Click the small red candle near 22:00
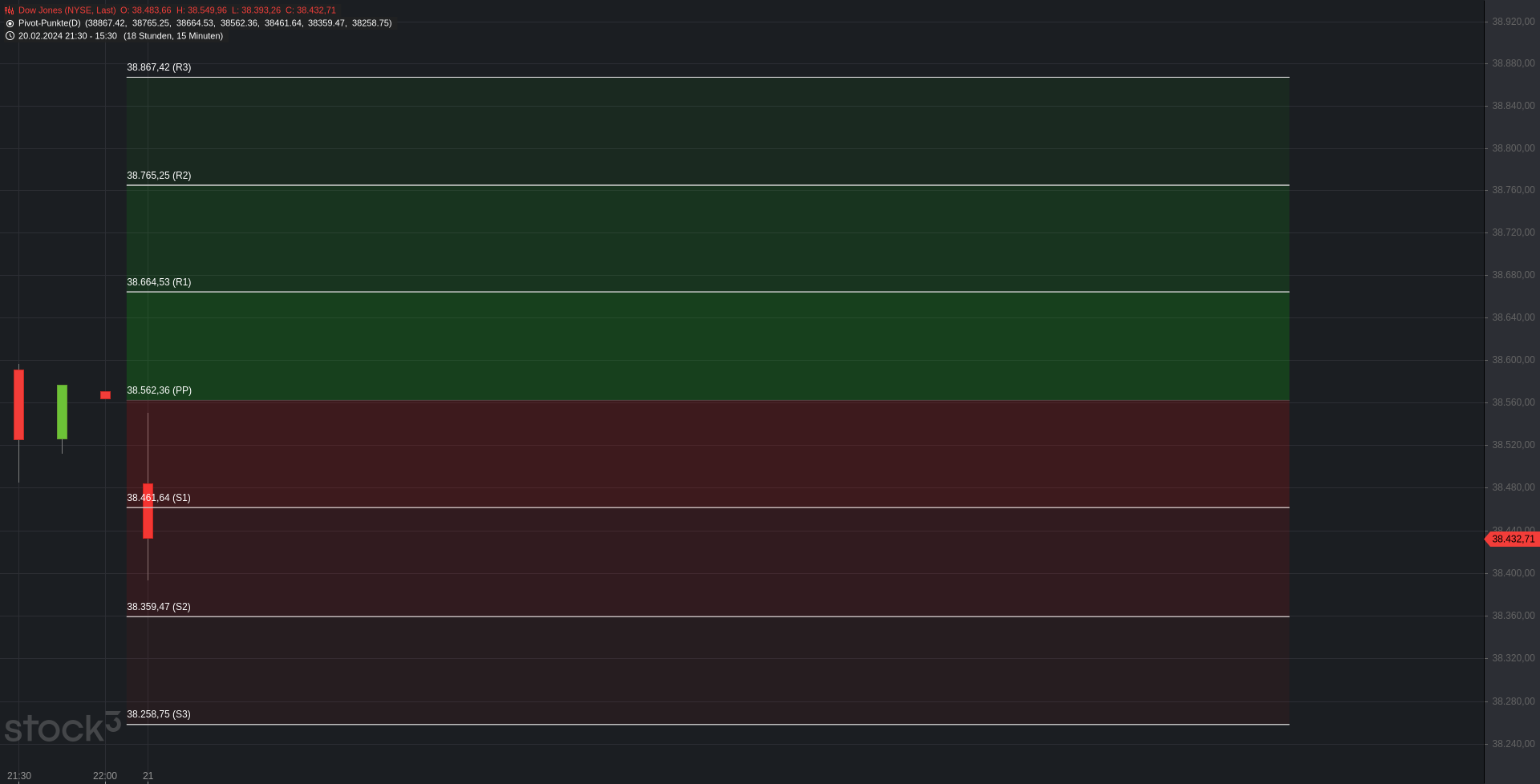This screenshot has width=1540, height=784. click(x=105, y=395)
